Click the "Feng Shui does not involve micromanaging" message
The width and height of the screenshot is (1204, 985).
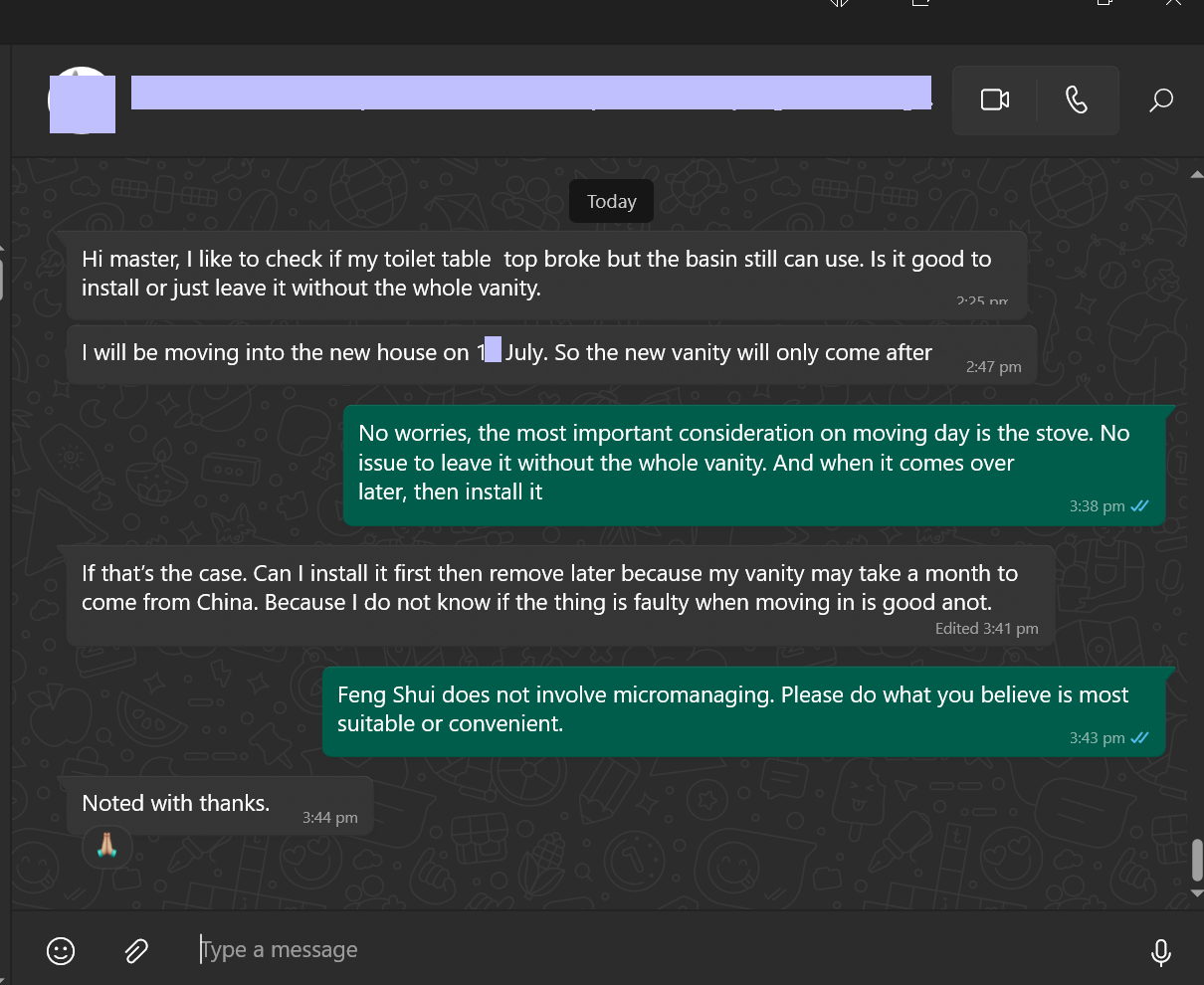pyautogui.click(x=732, y=708)
